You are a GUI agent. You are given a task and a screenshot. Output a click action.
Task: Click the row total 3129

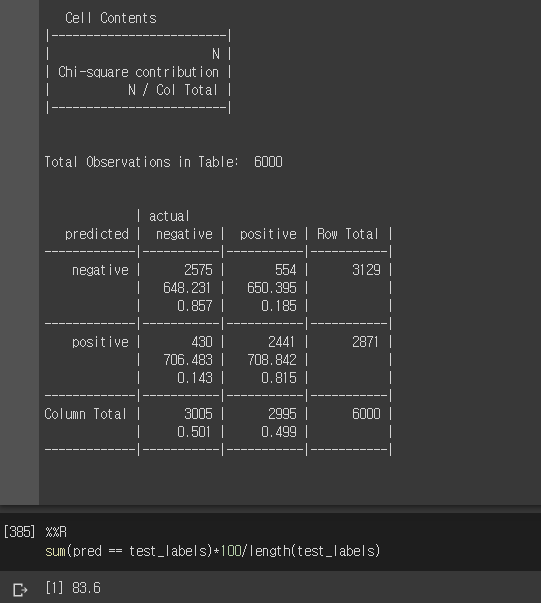(x=366, y=270)
